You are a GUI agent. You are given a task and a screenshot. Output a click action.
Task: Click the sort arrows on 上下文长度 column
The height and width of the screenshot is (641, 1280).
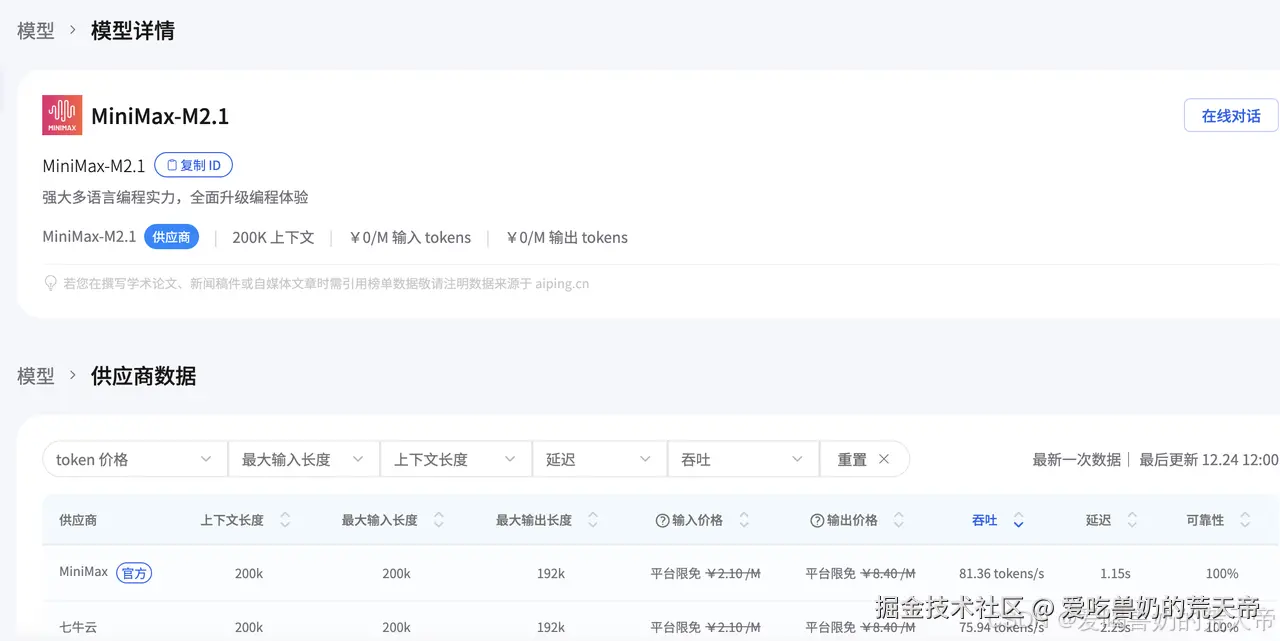[285, 519]
